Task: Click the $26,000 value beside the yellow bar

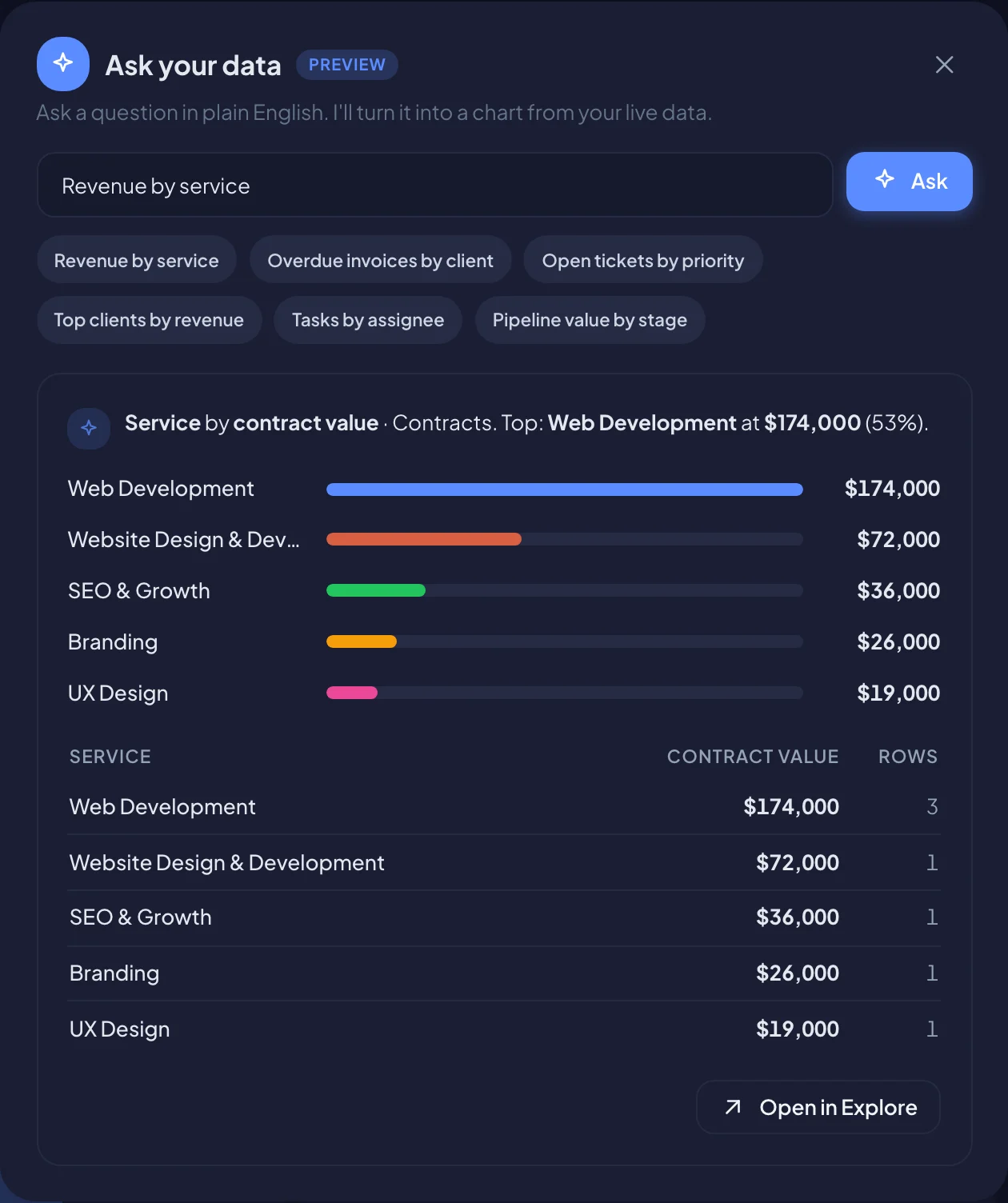Action: [x=898, y=642]
